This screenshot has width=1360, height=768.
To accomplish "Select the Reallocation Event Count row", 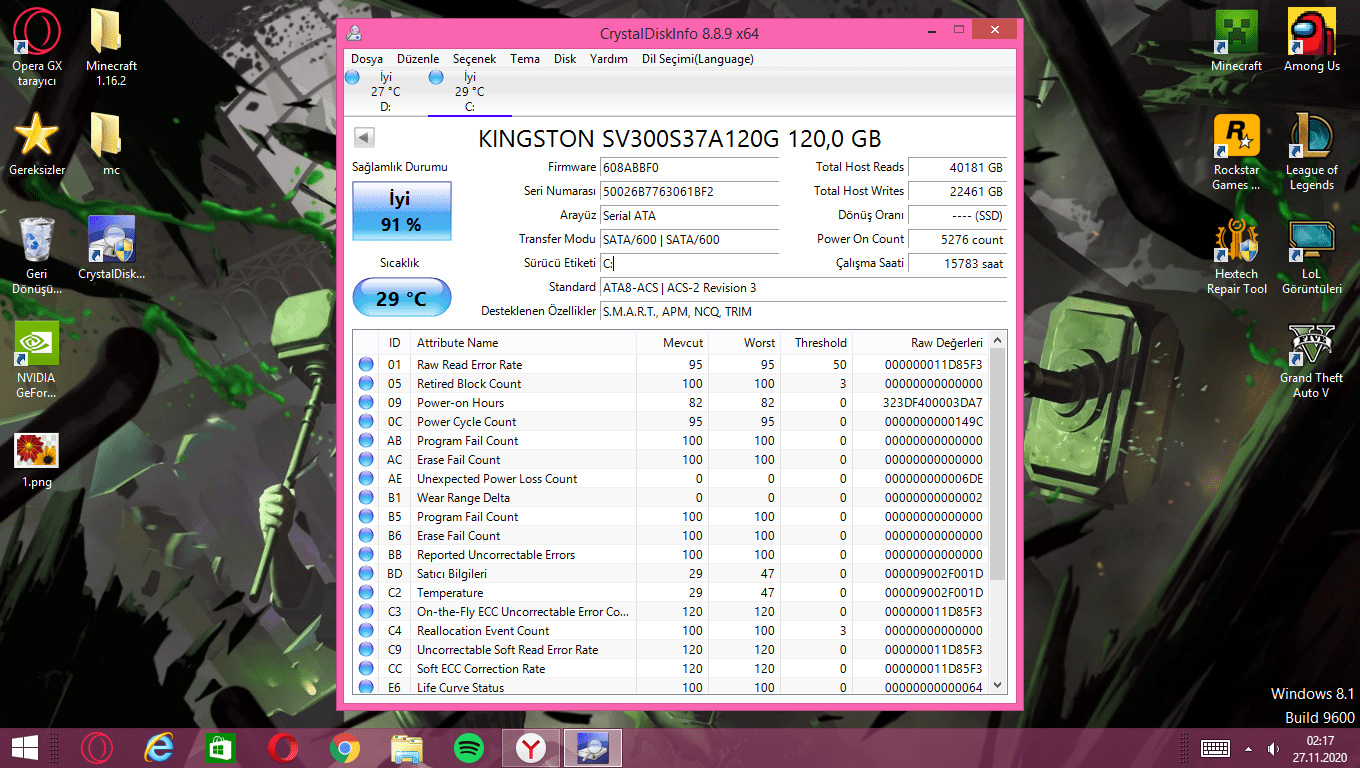I will pyautogui.click(x=670, y=630).
